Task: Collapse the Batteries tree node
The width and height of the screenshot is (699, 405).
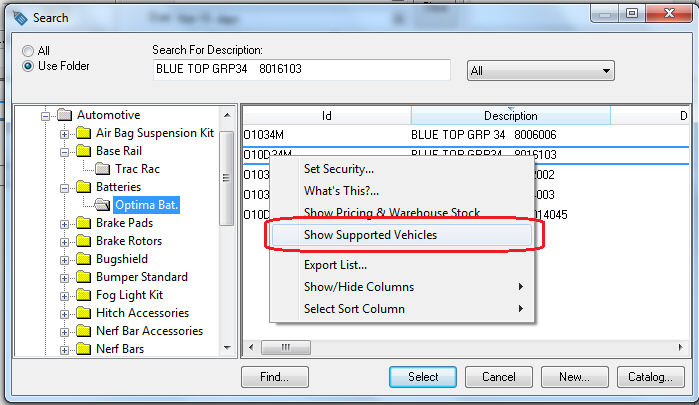Action: click(64, 188)
